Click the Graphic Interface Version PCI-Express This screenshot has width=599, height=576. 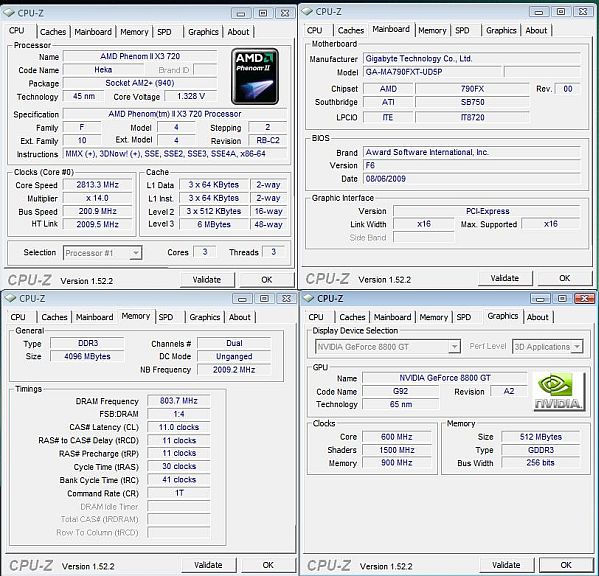[487, 211]
